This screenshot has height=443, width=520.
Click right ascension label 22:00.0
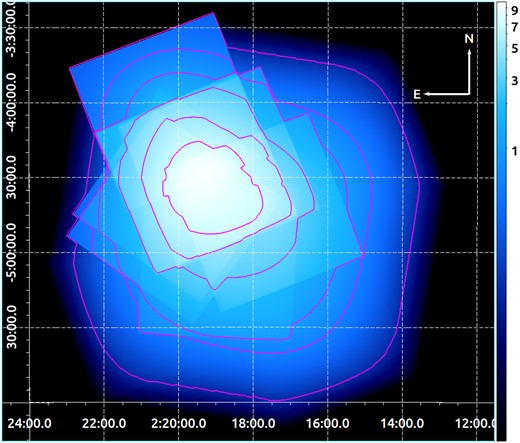(104, 424)
